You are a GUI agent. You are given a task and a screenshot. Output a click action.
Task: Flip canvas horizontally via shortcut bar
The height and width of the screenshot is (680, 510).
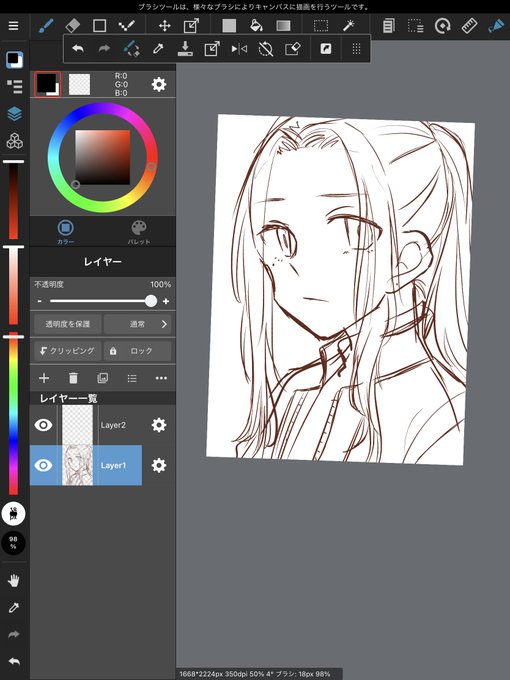pyautogui.click(x=239, y=49)
